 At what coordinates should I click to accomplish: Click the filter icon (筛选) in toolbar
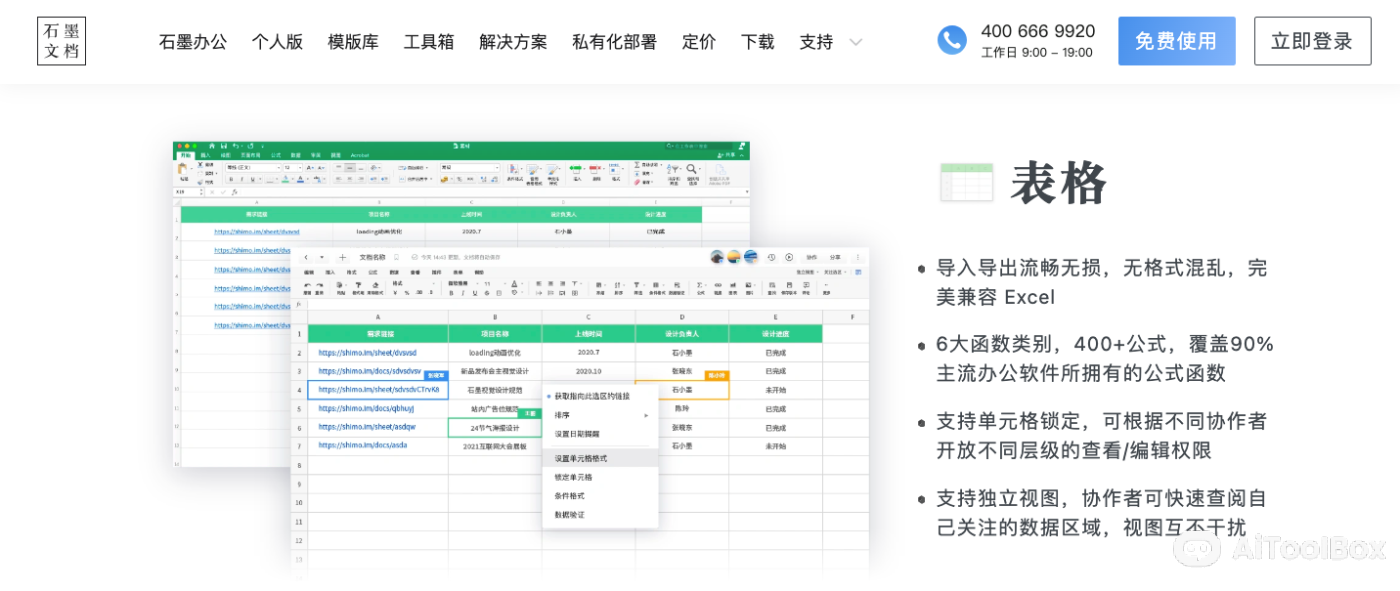(x=637, y=287)
